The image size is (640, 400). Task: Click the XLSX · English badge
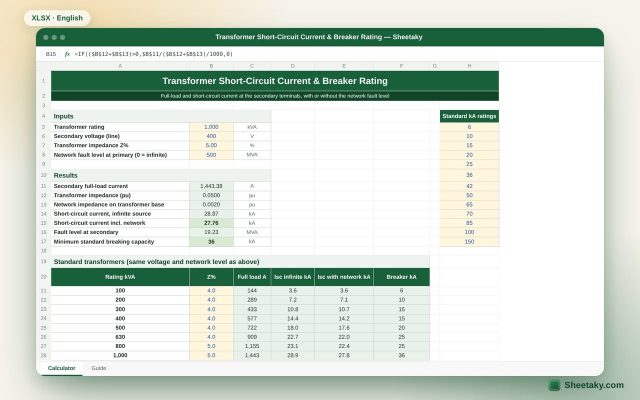coord(57,18)
